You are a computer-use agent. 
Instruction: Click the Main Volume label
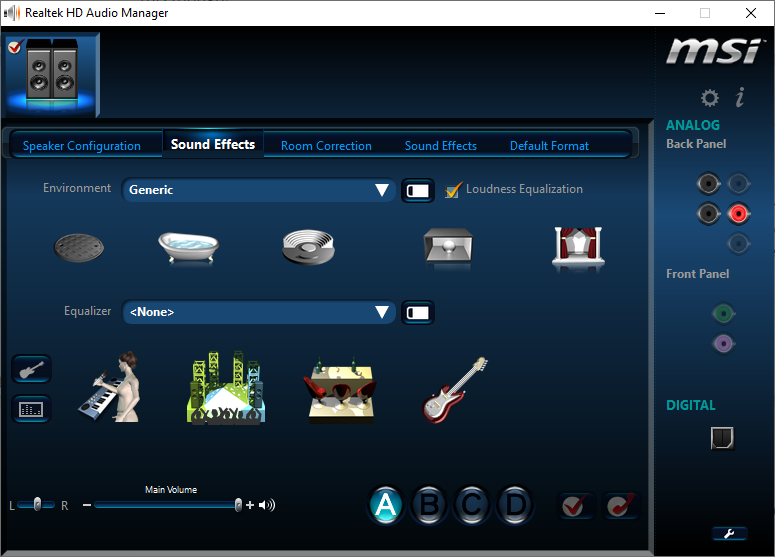click(171, 490)
